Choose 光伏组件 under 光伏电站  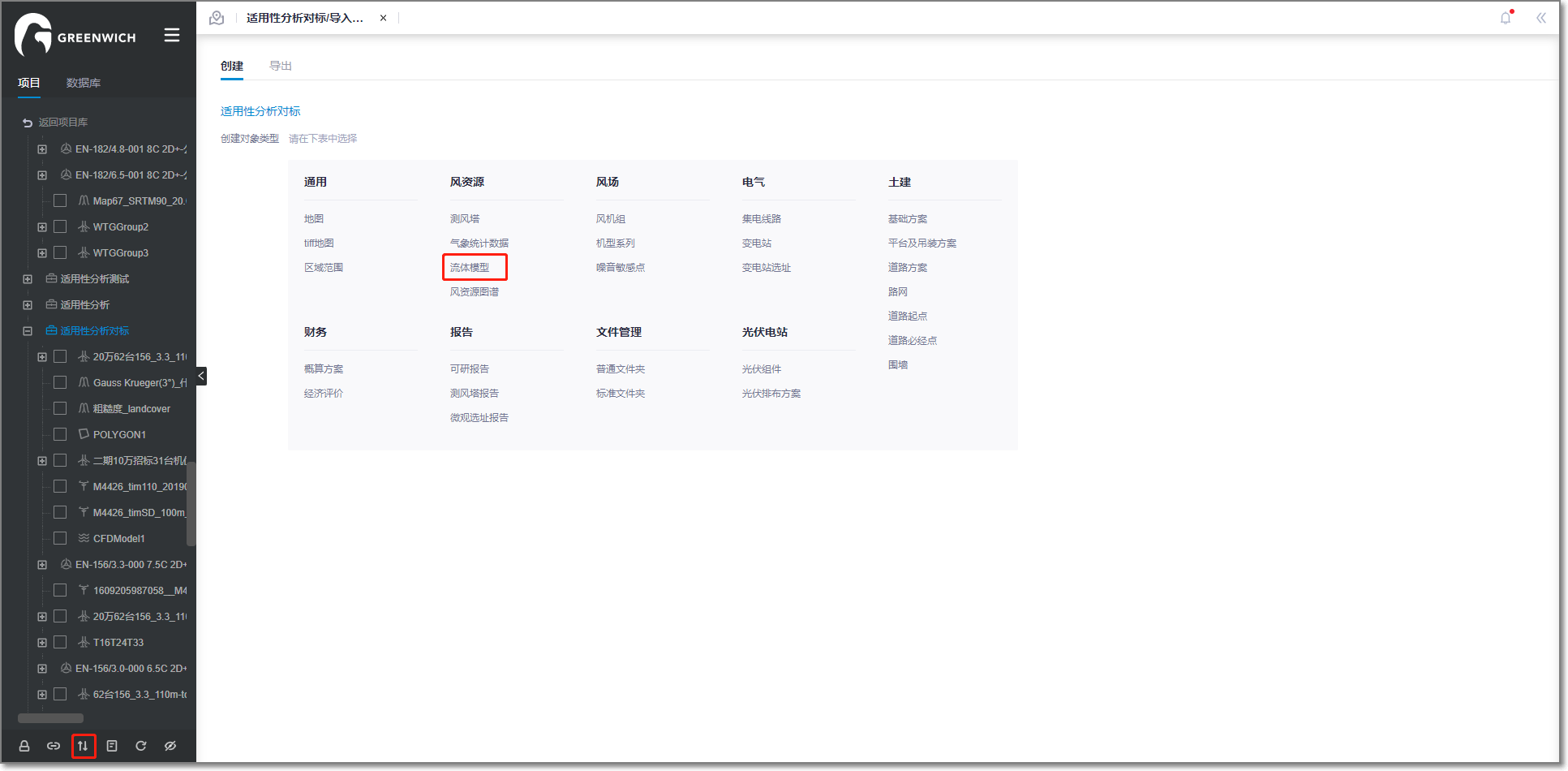762,368
